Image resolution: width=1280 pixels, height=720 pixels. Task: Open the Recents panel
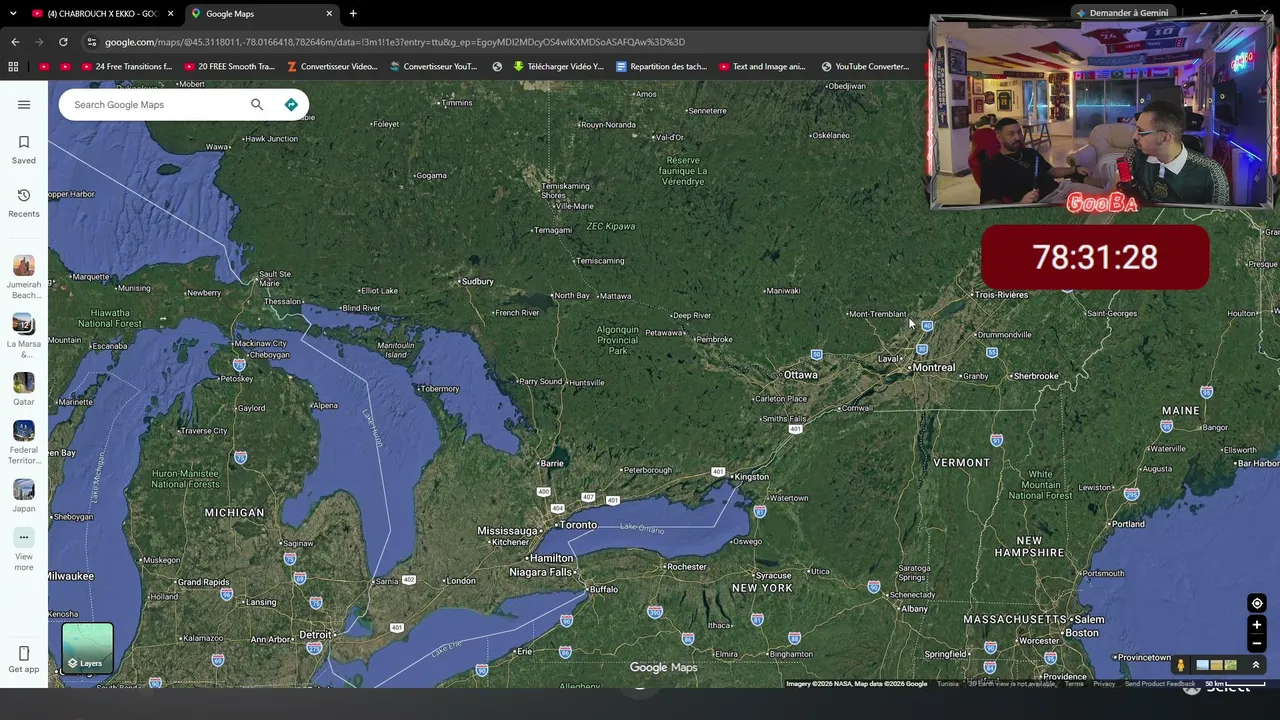[x=24, y=202]
